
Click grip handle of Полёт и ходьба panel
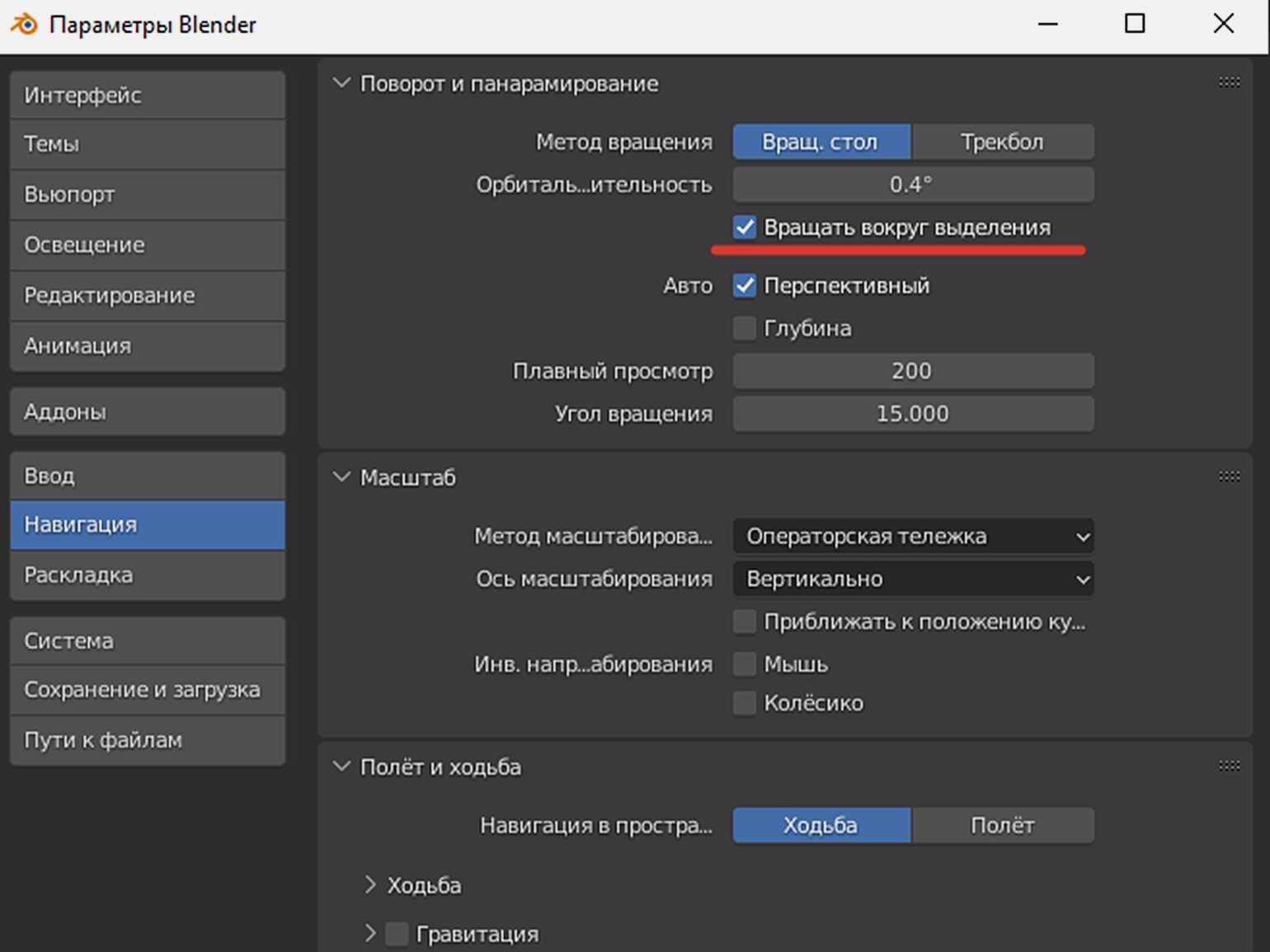tap(1229, 766)
